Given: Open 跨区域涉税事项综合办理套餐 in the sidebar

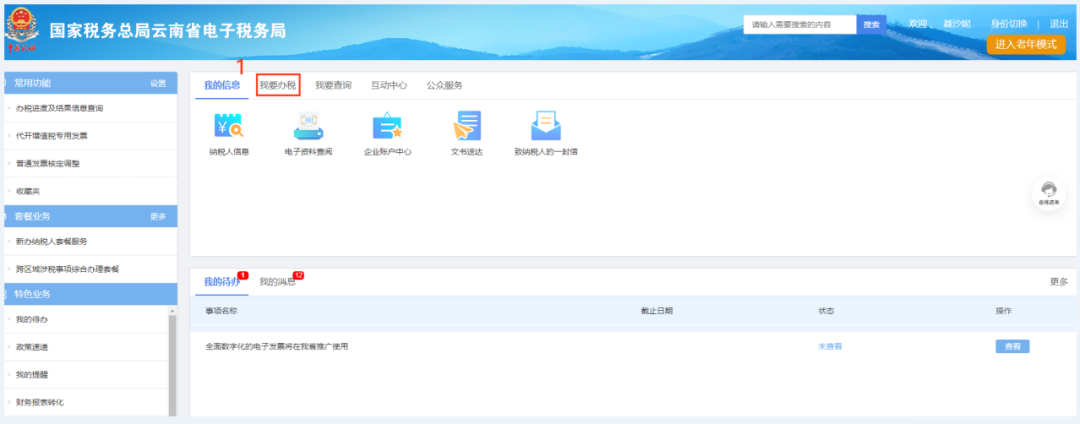Looking at the screenshot, I should (x=68, y=268).
